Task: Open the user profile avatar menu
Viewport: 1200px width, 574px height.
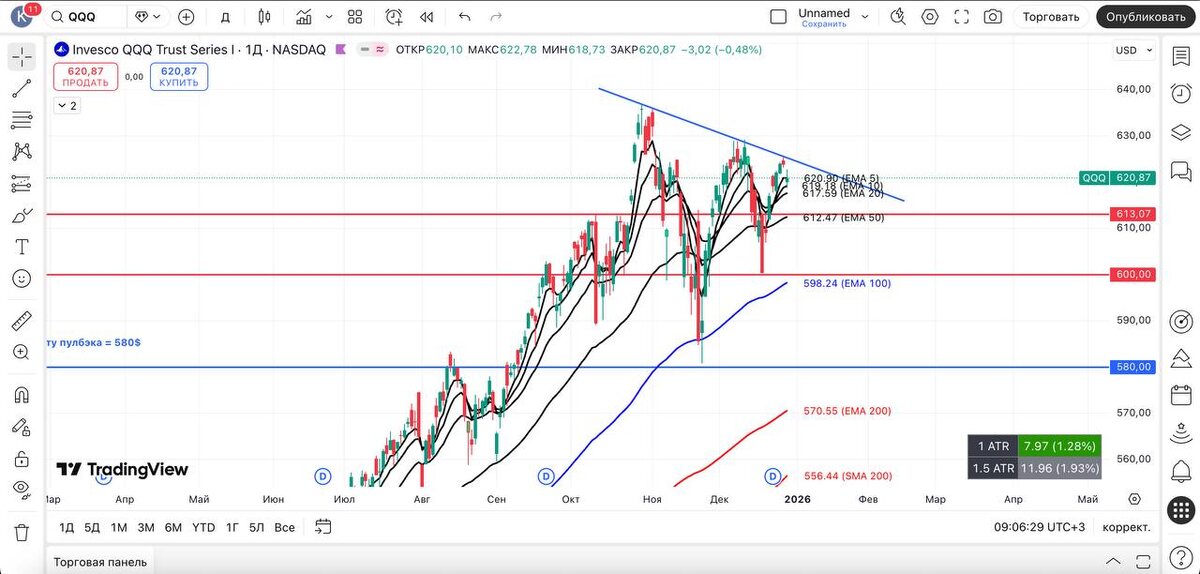Action: pos(20,17)
